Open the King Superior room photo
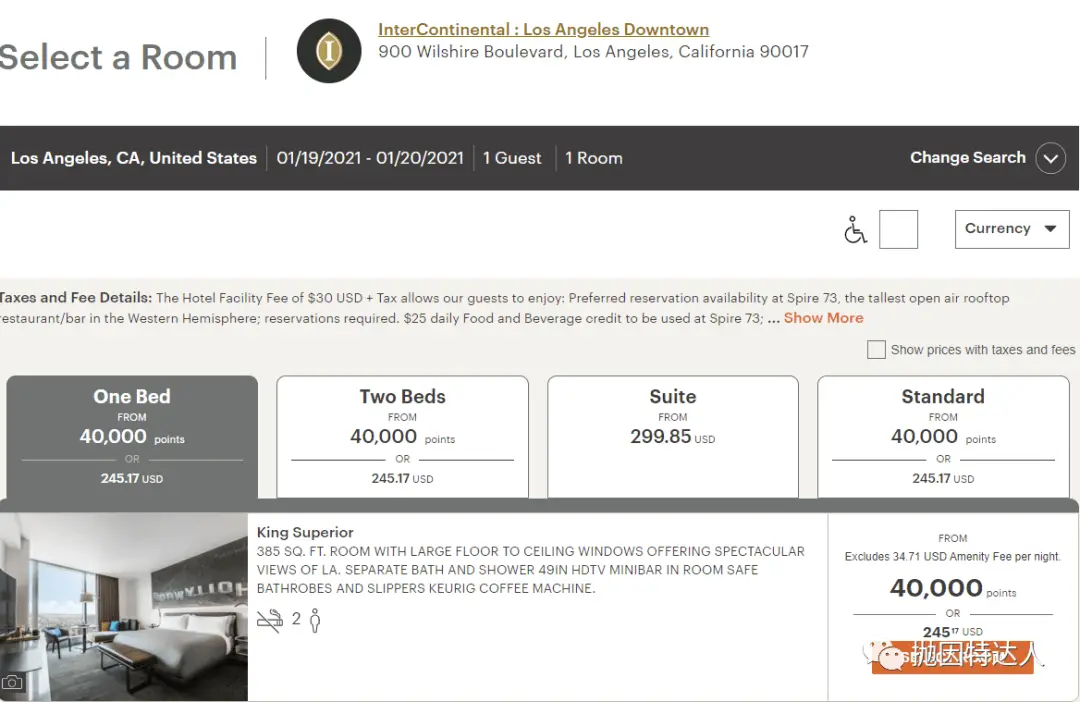This screenshot has height=702, width=1080. point(124,606)
